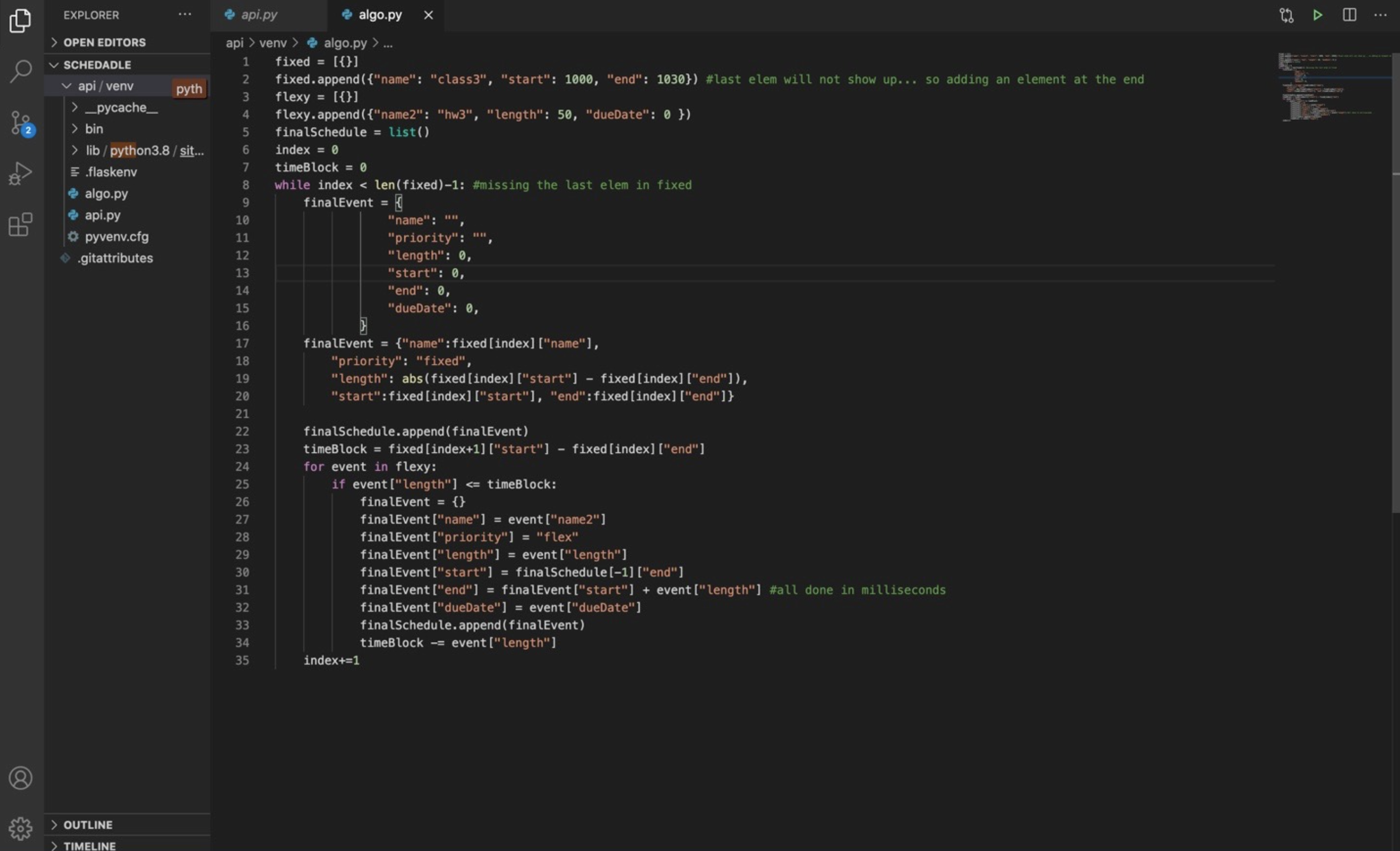Click the Open Changes compare icon
This screenshot has width=1400, height=851.
pos(1286,16)
